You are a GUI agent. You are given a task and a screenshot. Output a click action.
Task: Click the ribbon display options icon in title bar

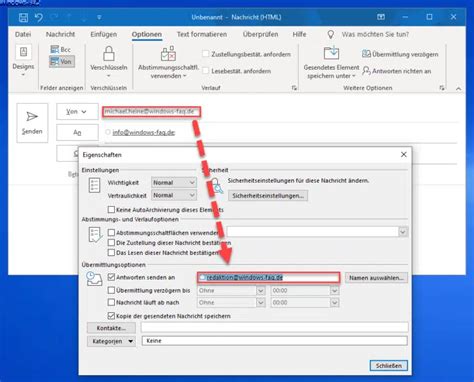coord(381,17)
